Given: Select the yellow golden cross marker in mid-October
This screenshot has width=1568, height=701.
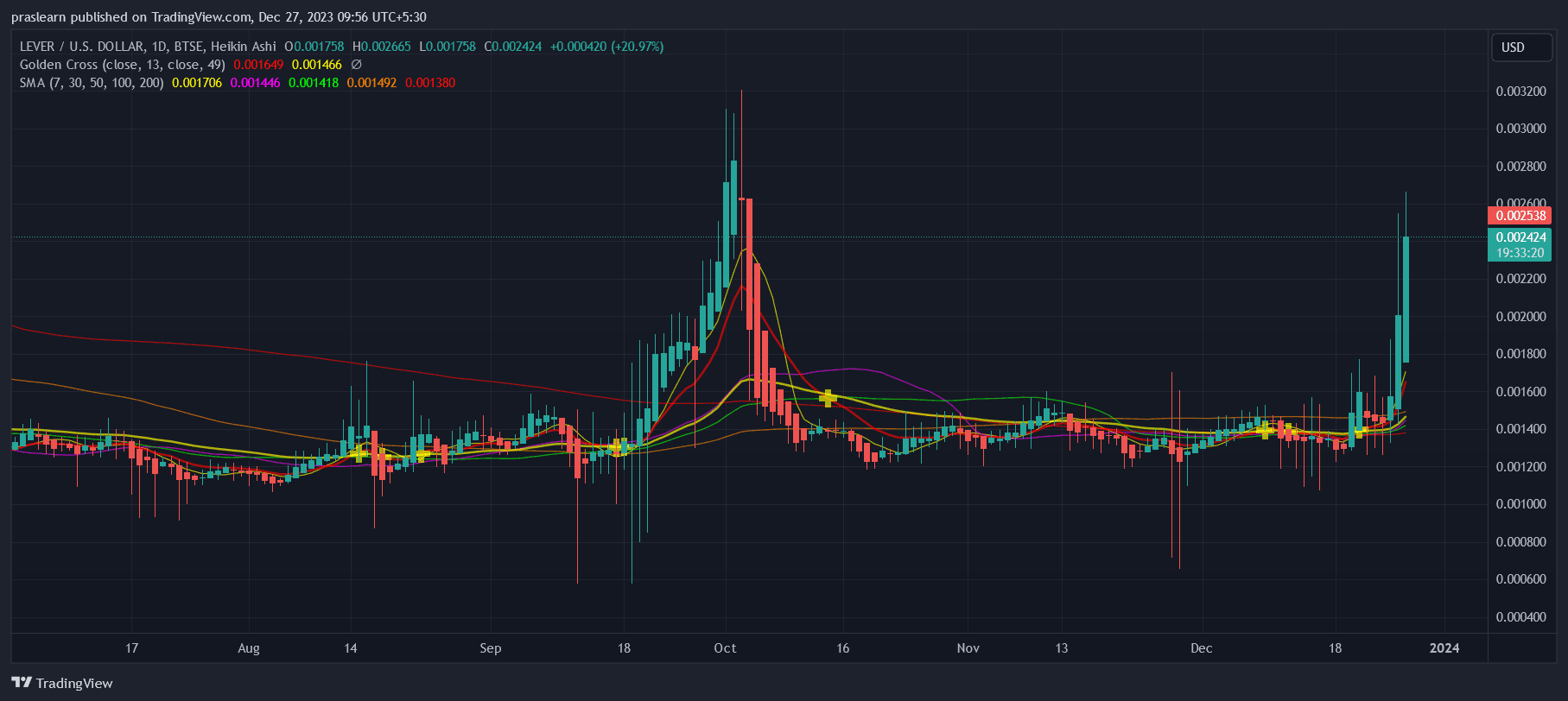Looking at the screenshot, I should coord(828,398).
